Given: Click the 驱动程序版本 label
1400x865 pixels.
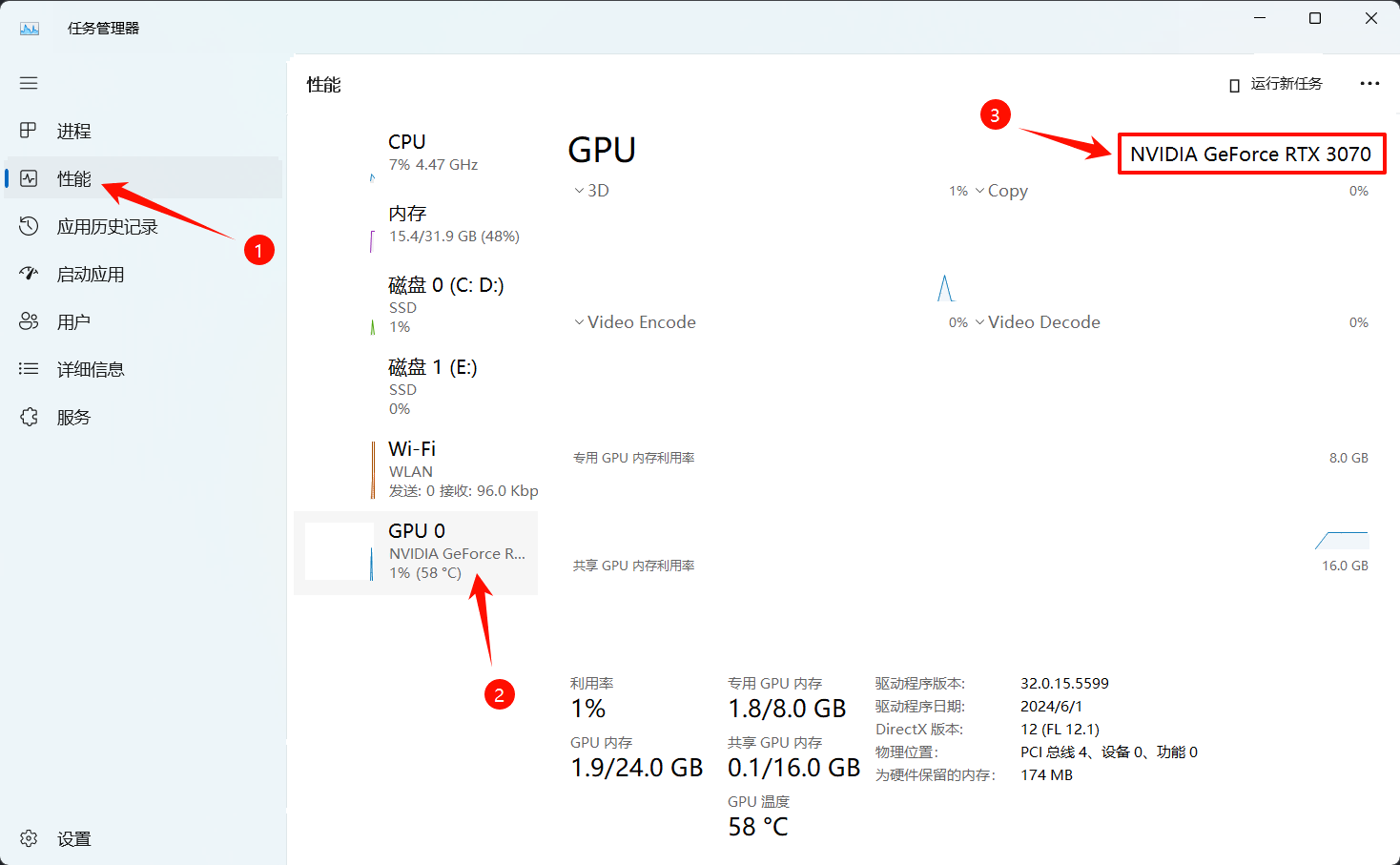Looking at the screenshot, I should 919,683.
